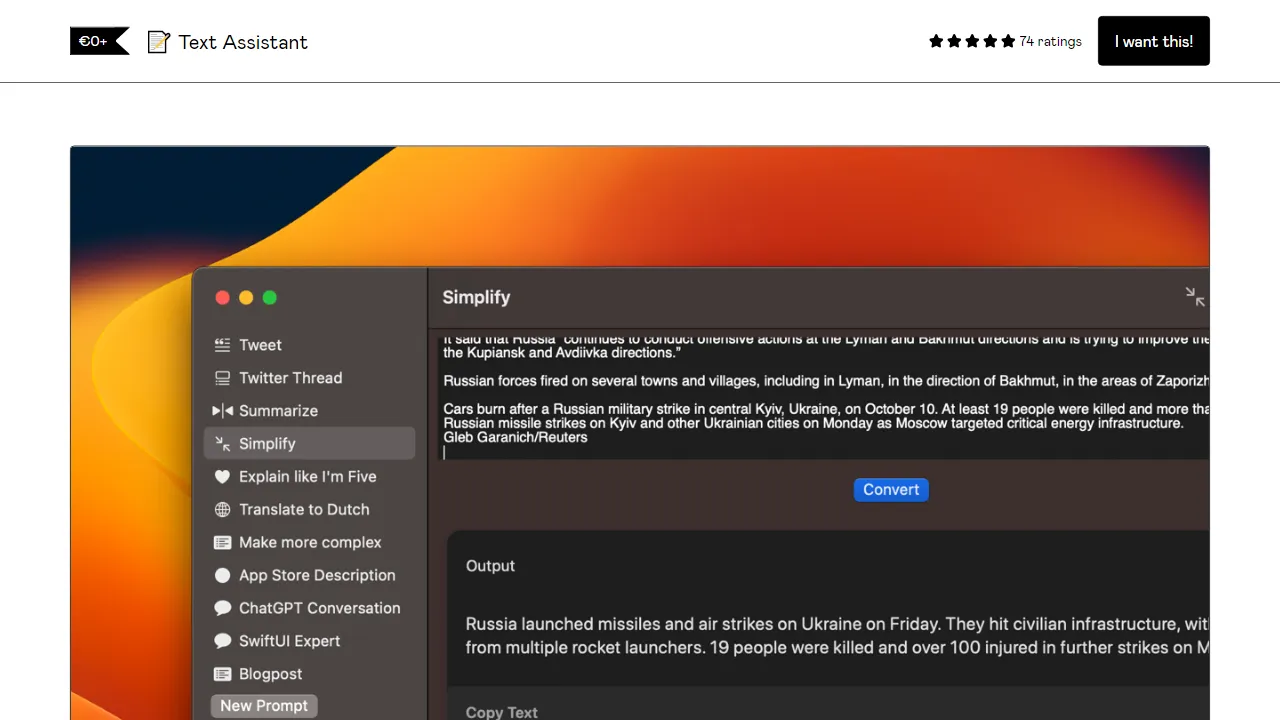Click the Summarize prompt icon
The width and height of the screenshot is (1280, 720).
pyautogui.click(x=222, y=411)
